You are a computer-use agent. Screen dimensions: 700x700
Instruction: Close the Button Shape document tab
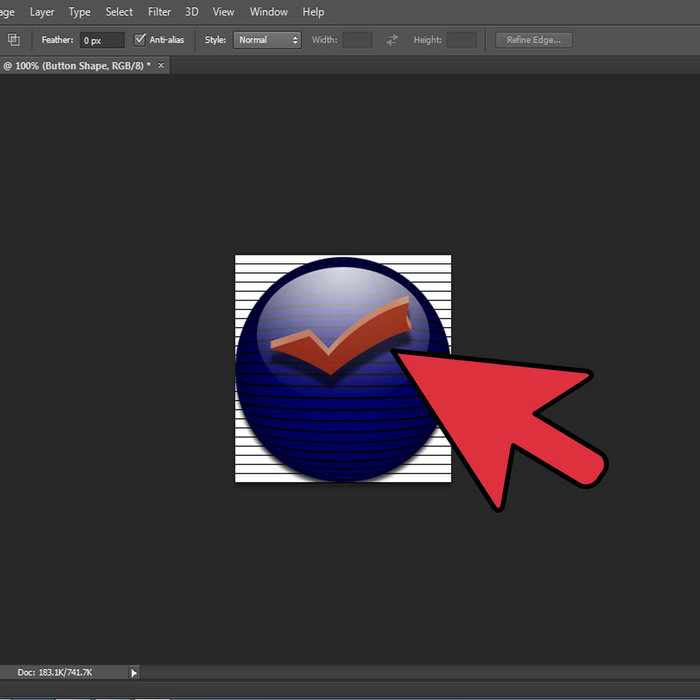pos(161,65)
